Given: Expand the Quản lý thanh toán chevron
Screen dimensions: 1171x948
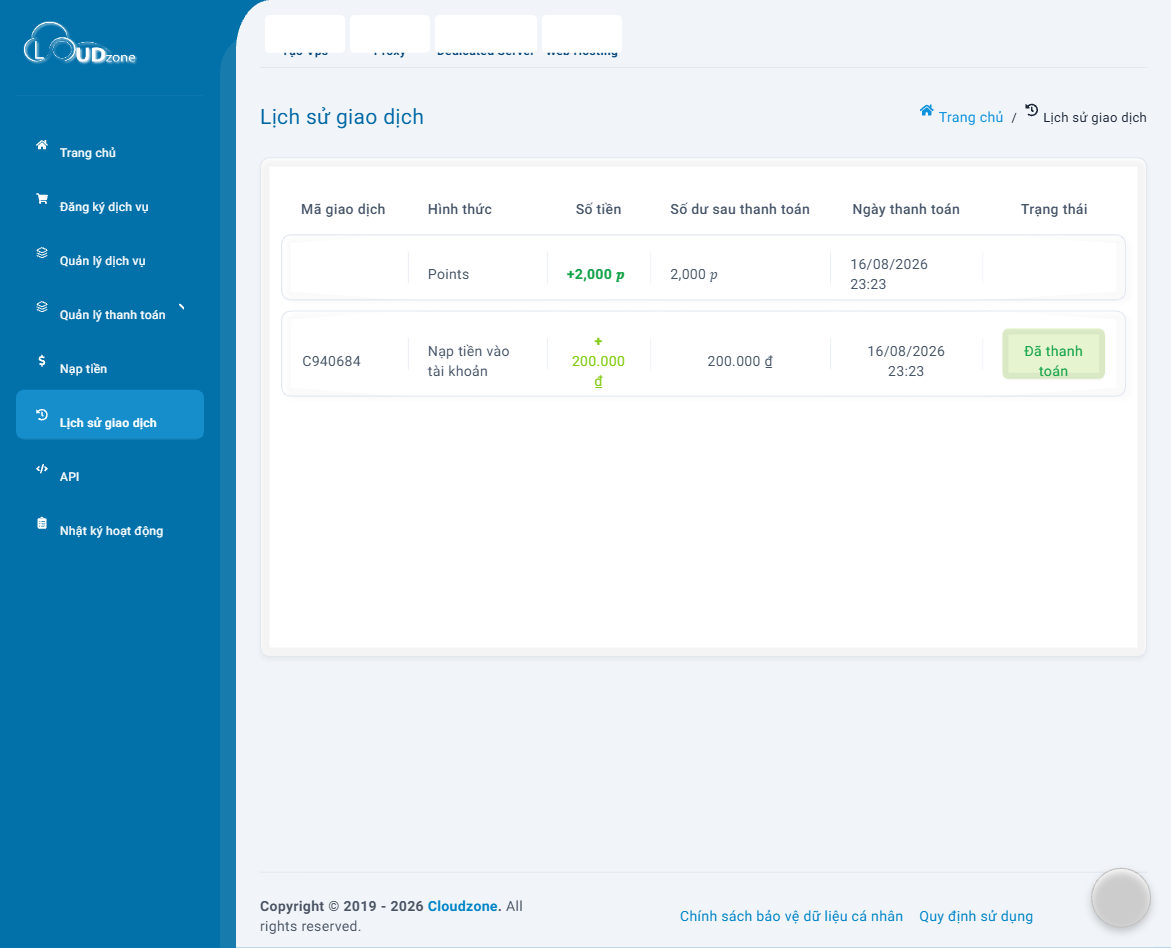Looking at the screenshot, I should click(181, 306).
